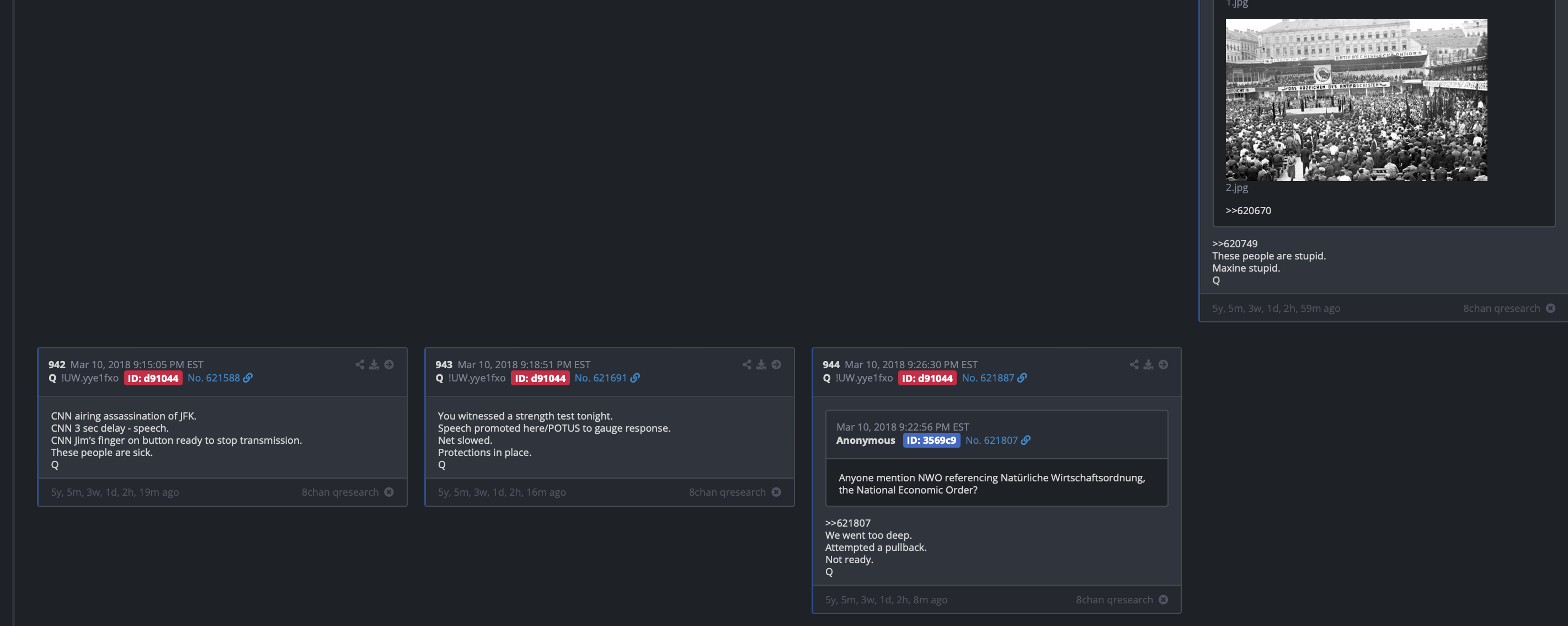Viewport: 1568px width, 626px height.
Task: Click circle icon next to 8chan qresearch in post 943
Action: tap(776, 491)
